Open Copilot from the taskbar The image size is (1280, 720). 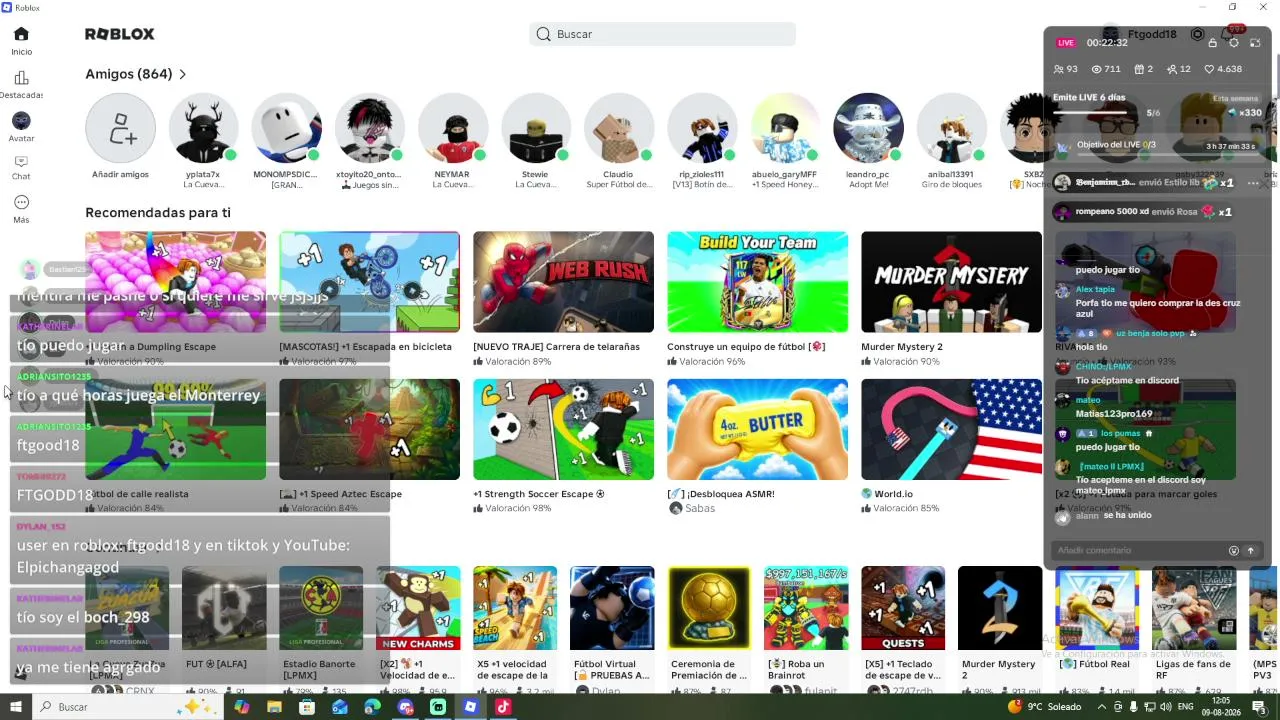[x=241, y=707]
